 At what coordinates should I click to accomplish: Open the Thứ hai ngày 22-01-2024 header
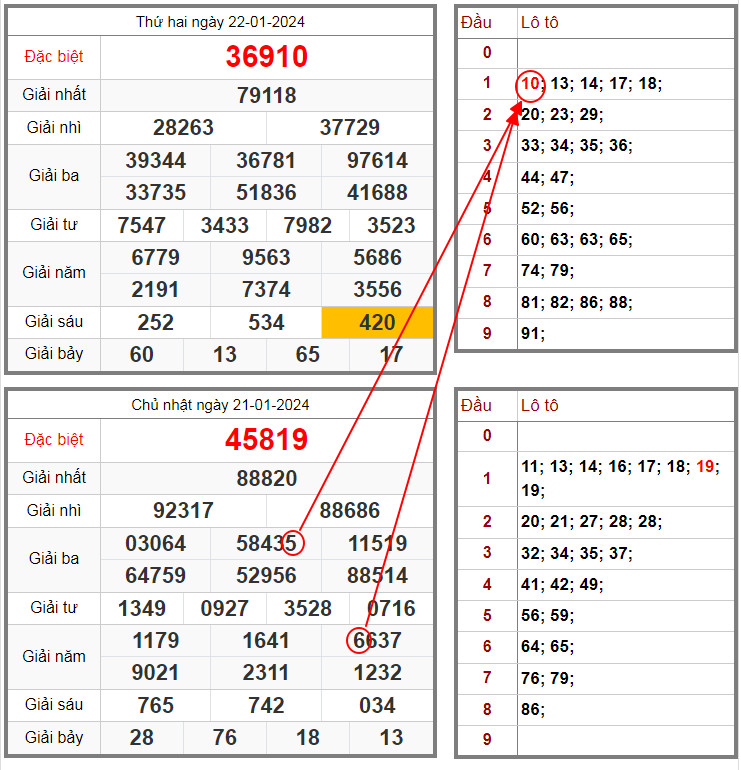pos(220,22)
